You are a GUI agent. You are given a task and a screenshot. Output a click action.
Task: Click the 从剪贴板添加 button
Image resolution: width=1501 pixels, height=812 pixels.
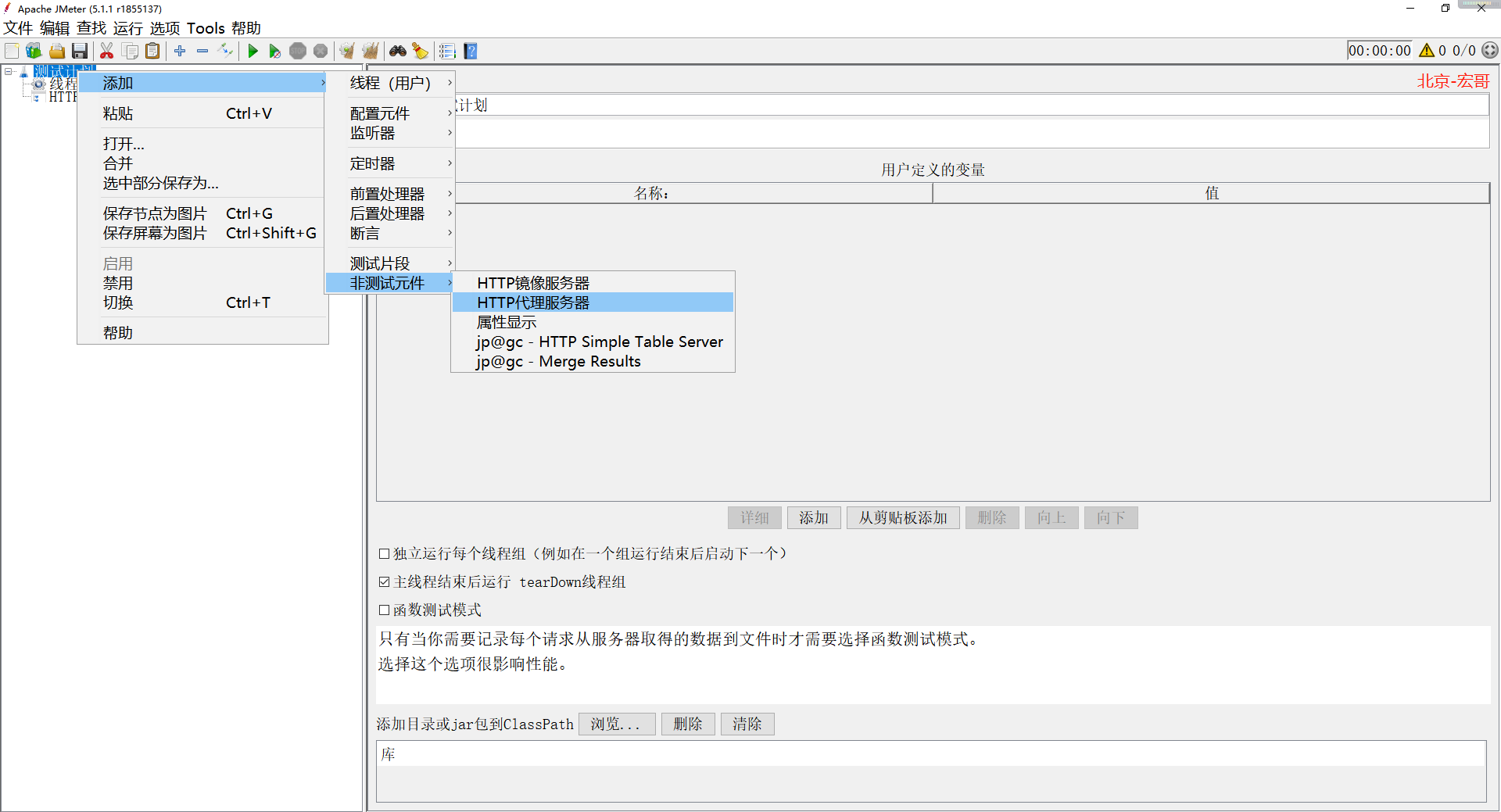coord(903,517)
